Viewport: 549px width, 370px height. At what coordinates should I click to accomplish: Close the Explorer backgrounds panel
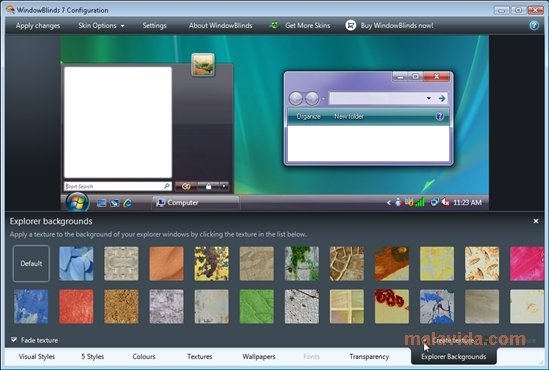536,221
